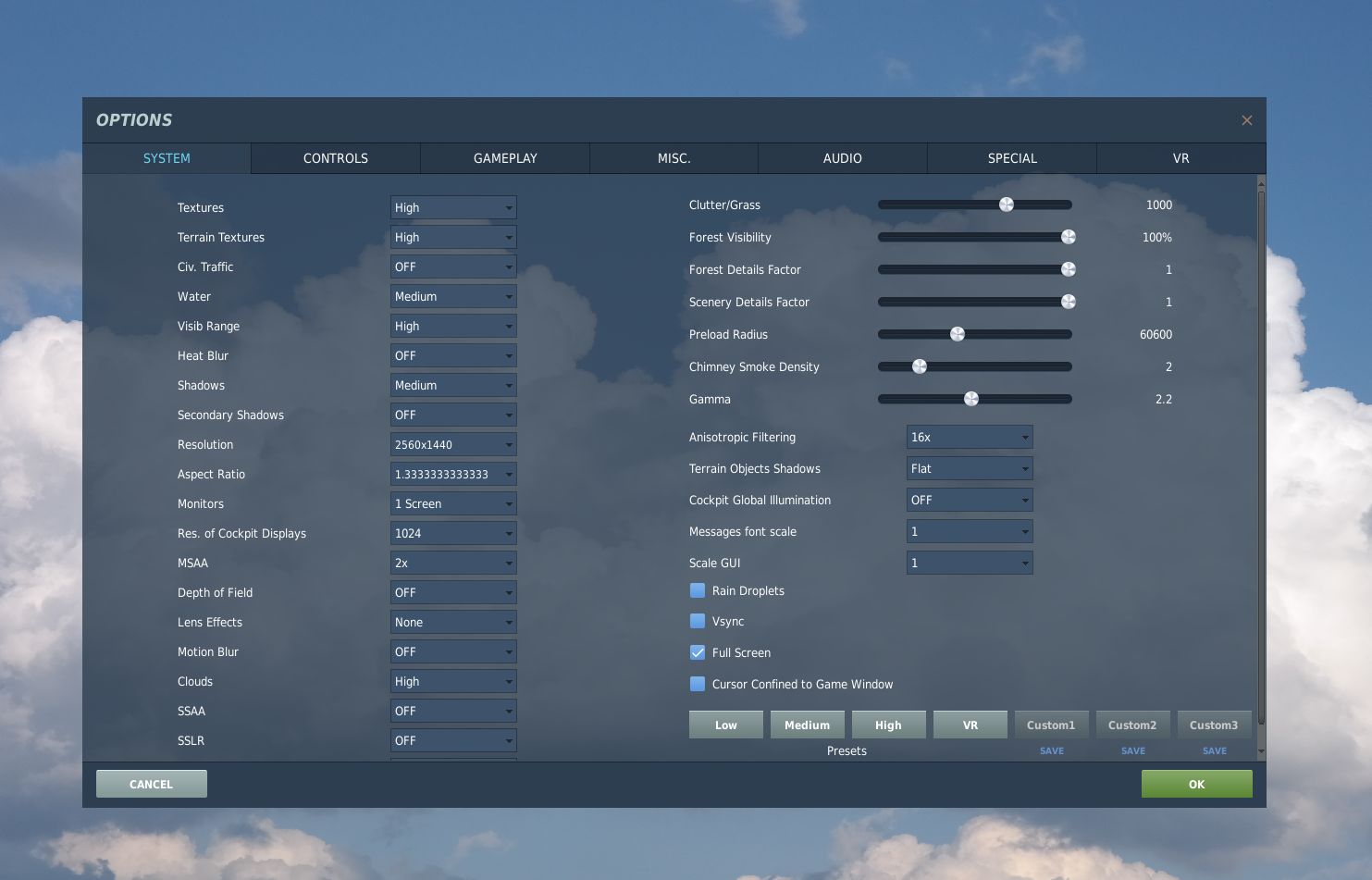
Task: Expand the Heat Blur dropdown
Action: pos(453,355)
